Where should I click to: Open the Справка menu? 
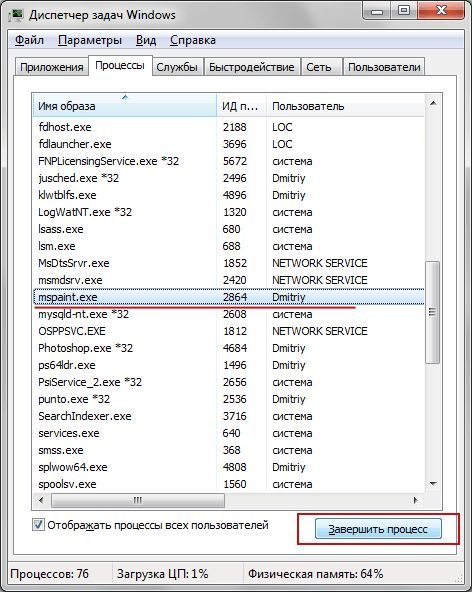[193, 40]
